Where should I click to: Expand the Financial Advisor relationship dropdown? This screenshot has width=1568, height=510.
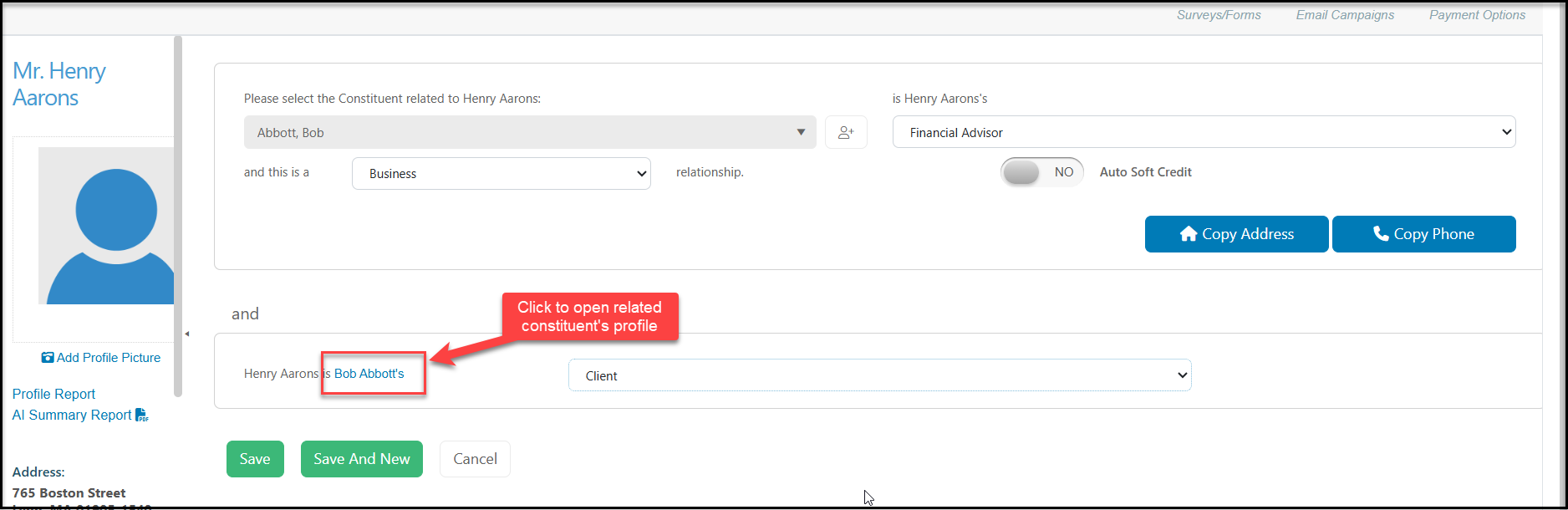[1204, 132]
